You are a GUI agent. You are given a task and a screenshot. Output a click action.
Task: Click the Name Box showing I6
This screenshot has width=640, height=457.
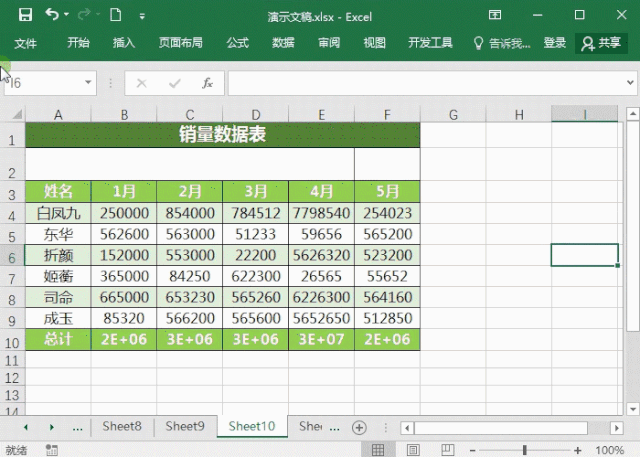point(43,83)
